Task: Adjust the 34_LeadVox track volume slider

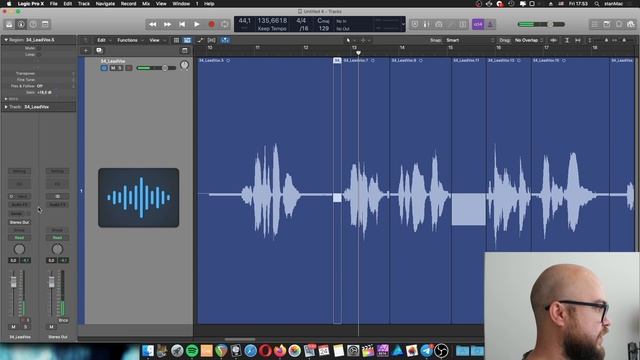Action: (156, 68)
